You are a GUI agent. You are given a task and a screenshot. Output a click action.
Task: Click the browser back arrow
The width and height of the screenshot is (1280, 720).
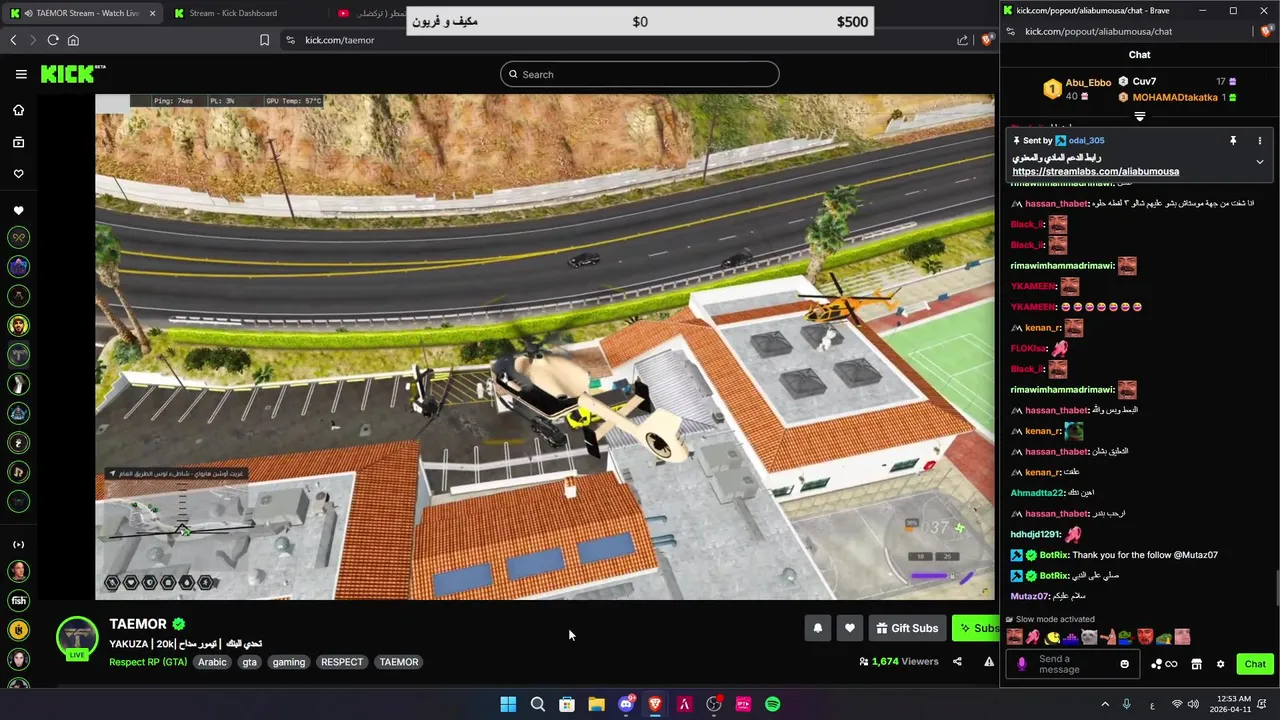click(13, 40)
